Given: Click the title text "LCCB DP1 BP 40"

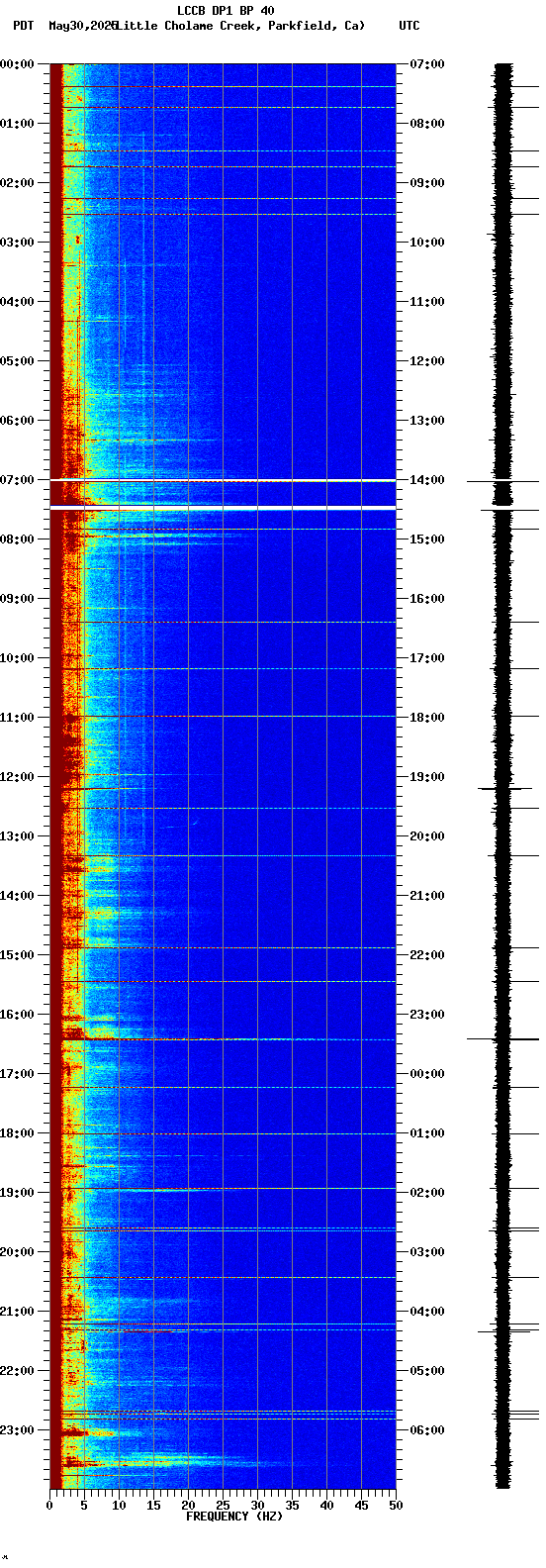Looking at the screenshot, I should [x=226, y=11].
